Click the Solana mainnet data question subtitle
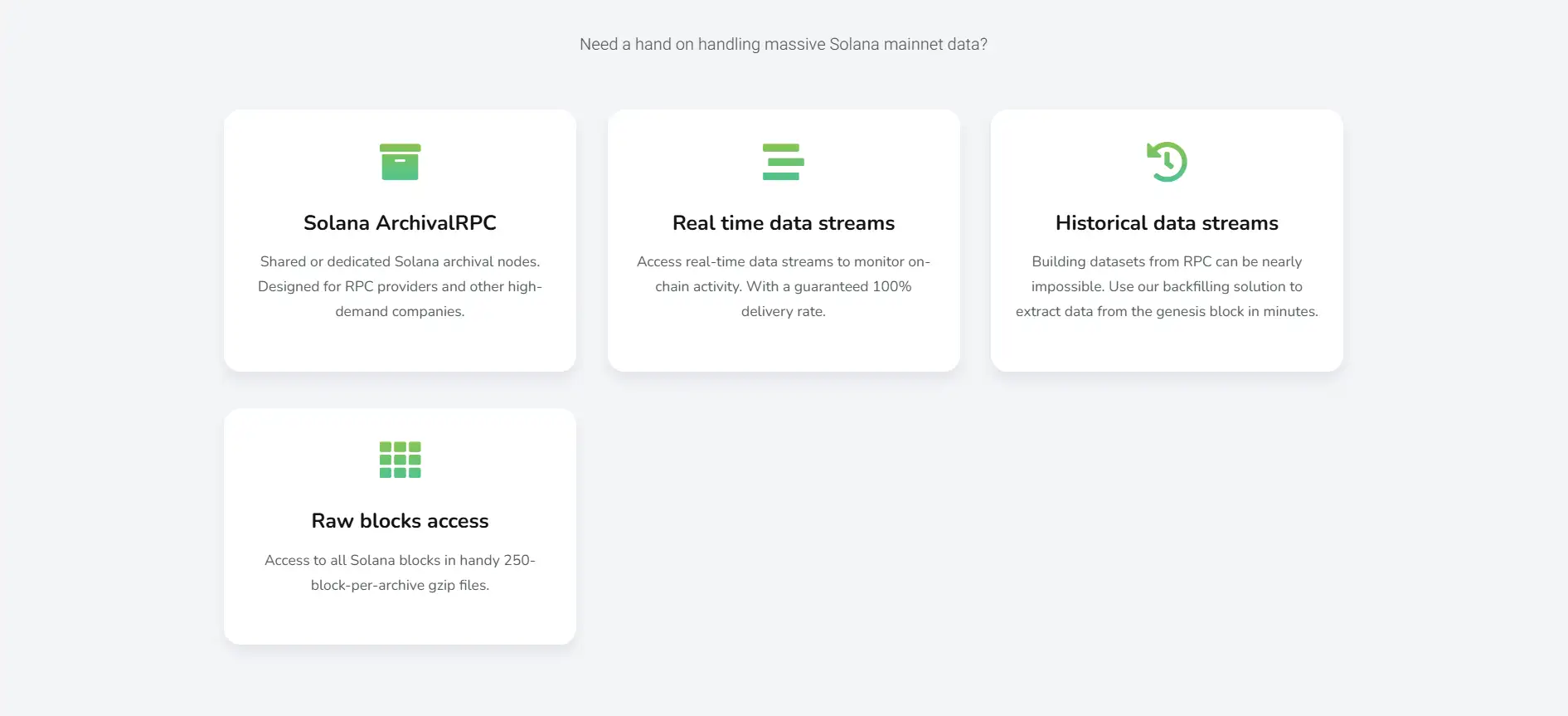 pos(783,45)
